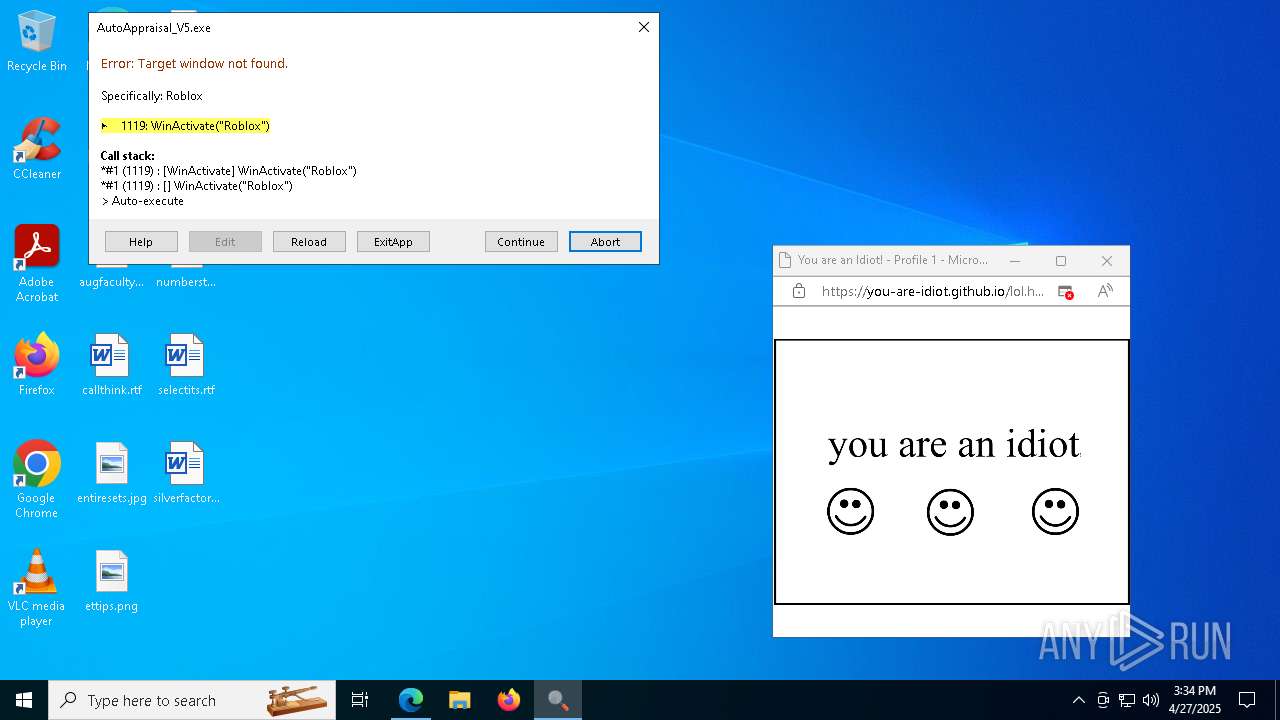Click the Edge address bar URL
This screenshot has width=1280, height=720.
click(x=932, y=291)
